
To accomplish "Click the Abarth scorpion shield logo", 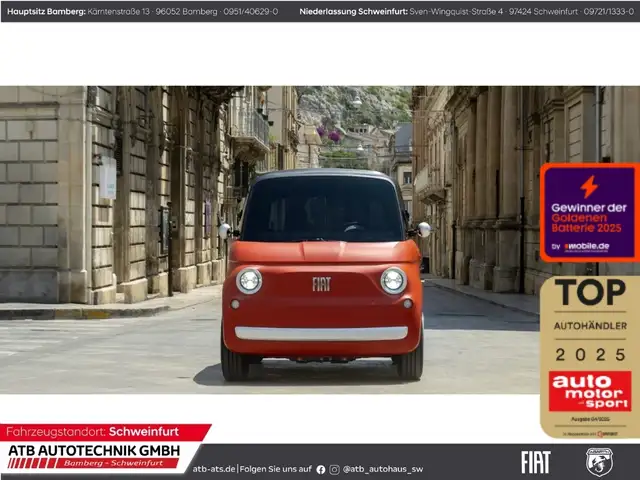I will 599,462.
